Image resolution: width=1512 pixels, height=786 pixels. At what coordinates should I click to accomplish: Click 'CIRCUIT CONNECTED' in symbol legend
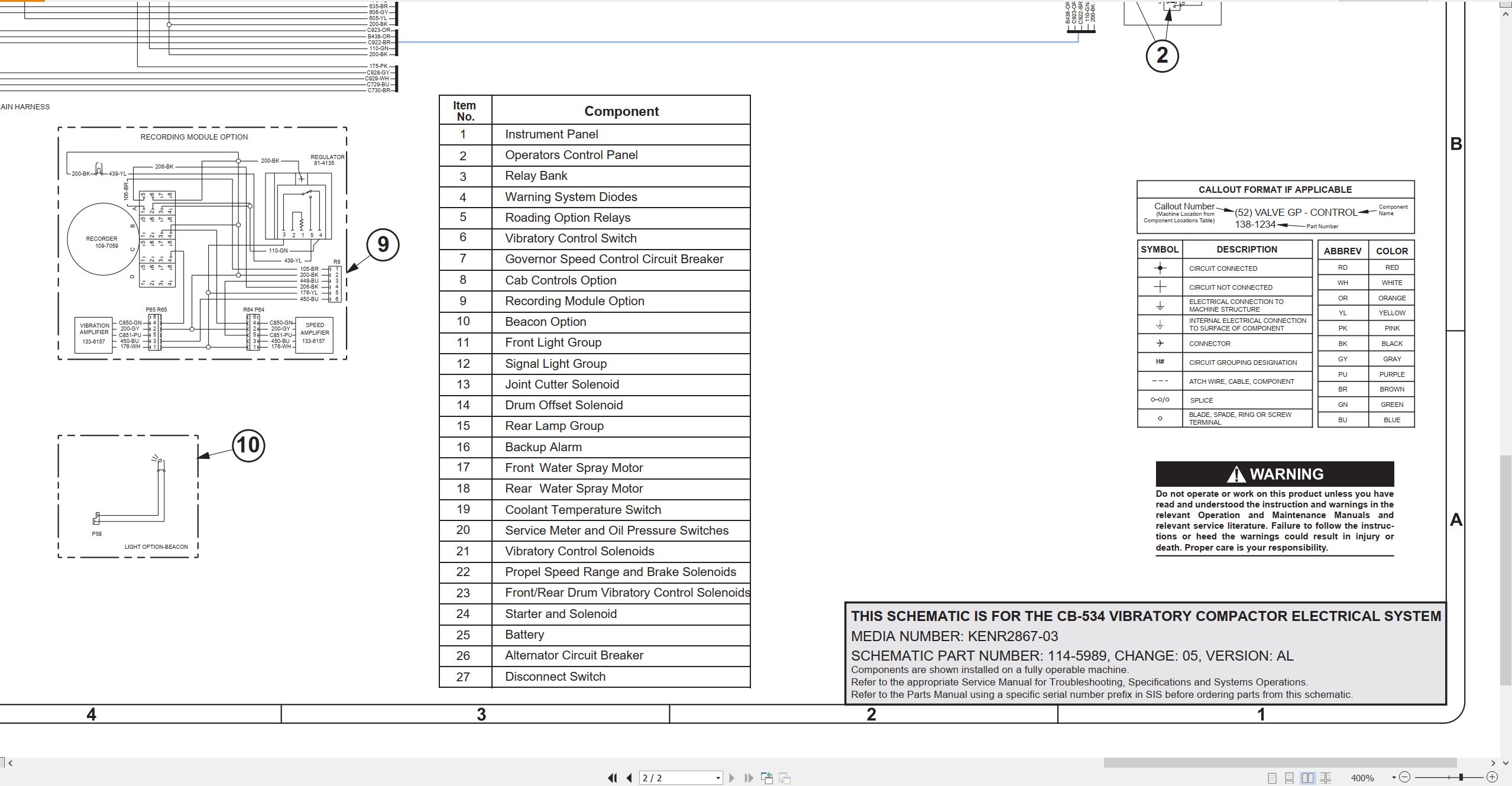1223,269
